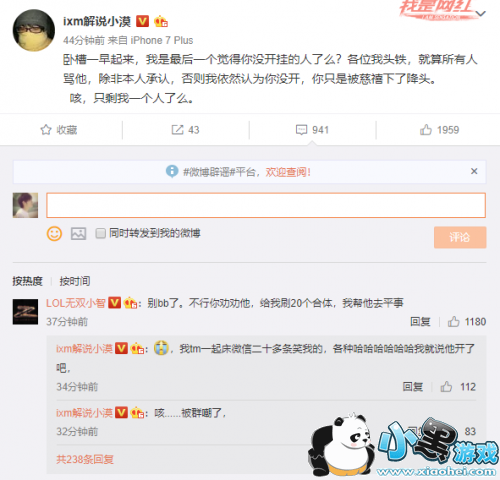
Task: Click the orange 评论 submit button
Action: (460, 237)
